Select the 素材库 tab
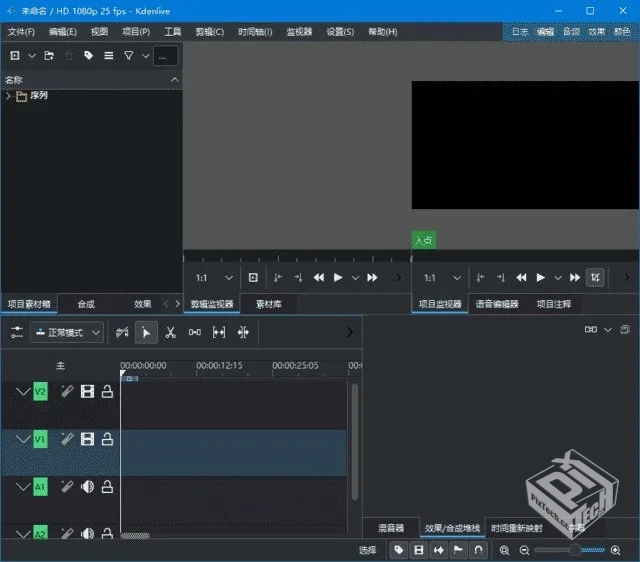Image resolution: width=640 pixels, height=562 pixels. click(x=269, y=304)
